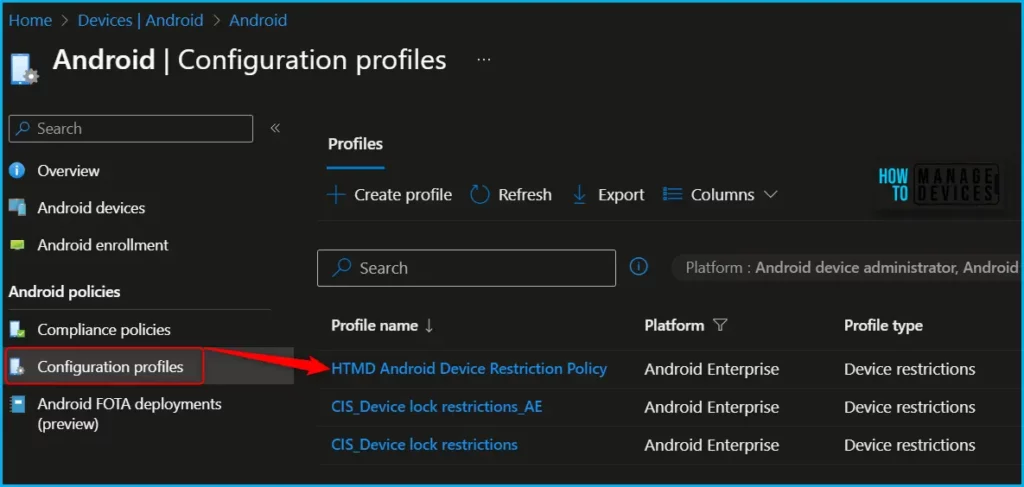Click the plus icon for Create profile
This screenshot has height=487, width=1024.
pos(336,195)
